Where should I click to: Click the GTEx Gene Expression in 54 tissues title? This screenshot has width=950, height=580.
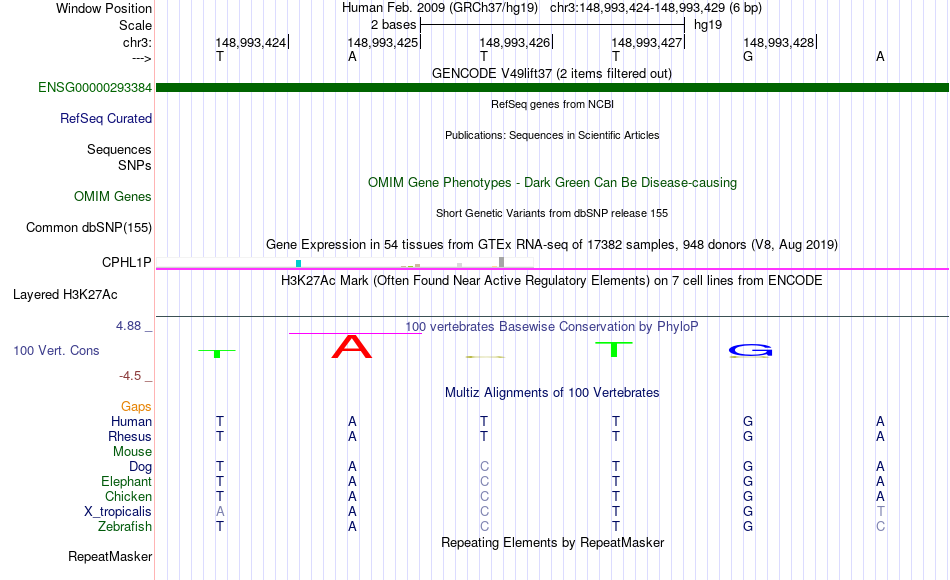(x=552, y=244)
